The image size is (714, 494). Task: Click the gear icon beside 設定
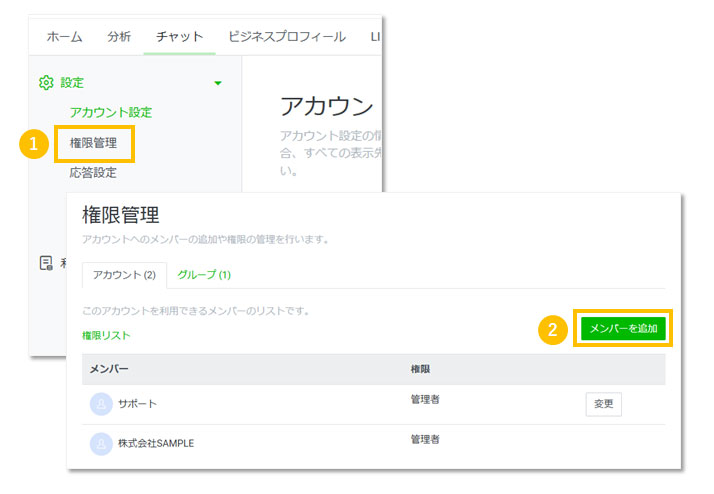pos(45,83)
